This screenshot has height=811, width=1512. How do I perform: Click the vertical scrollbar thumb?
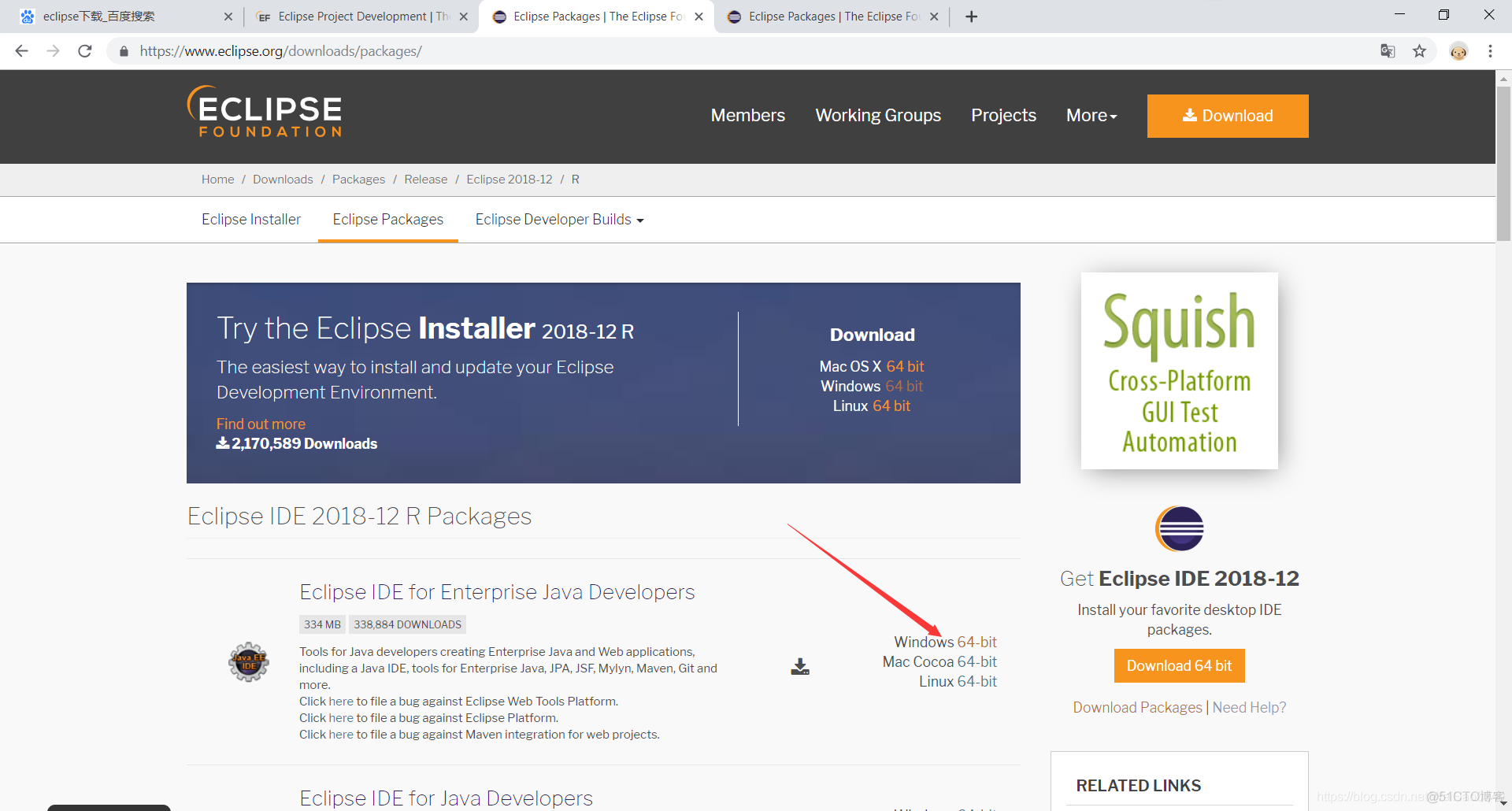1503,164
